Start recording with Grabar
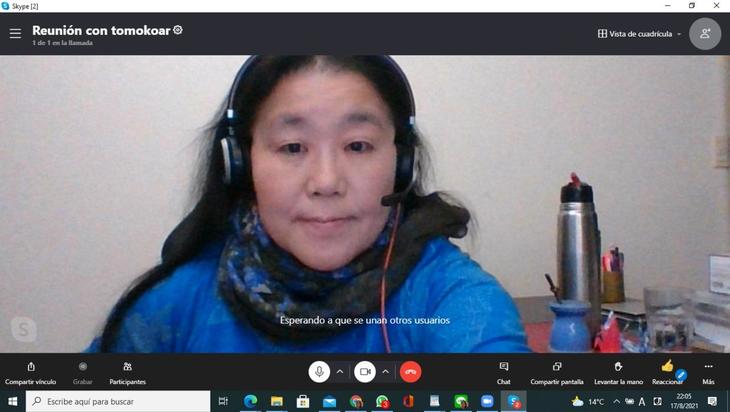The height and width of the screenshot is (412, 730). [82, 372]
